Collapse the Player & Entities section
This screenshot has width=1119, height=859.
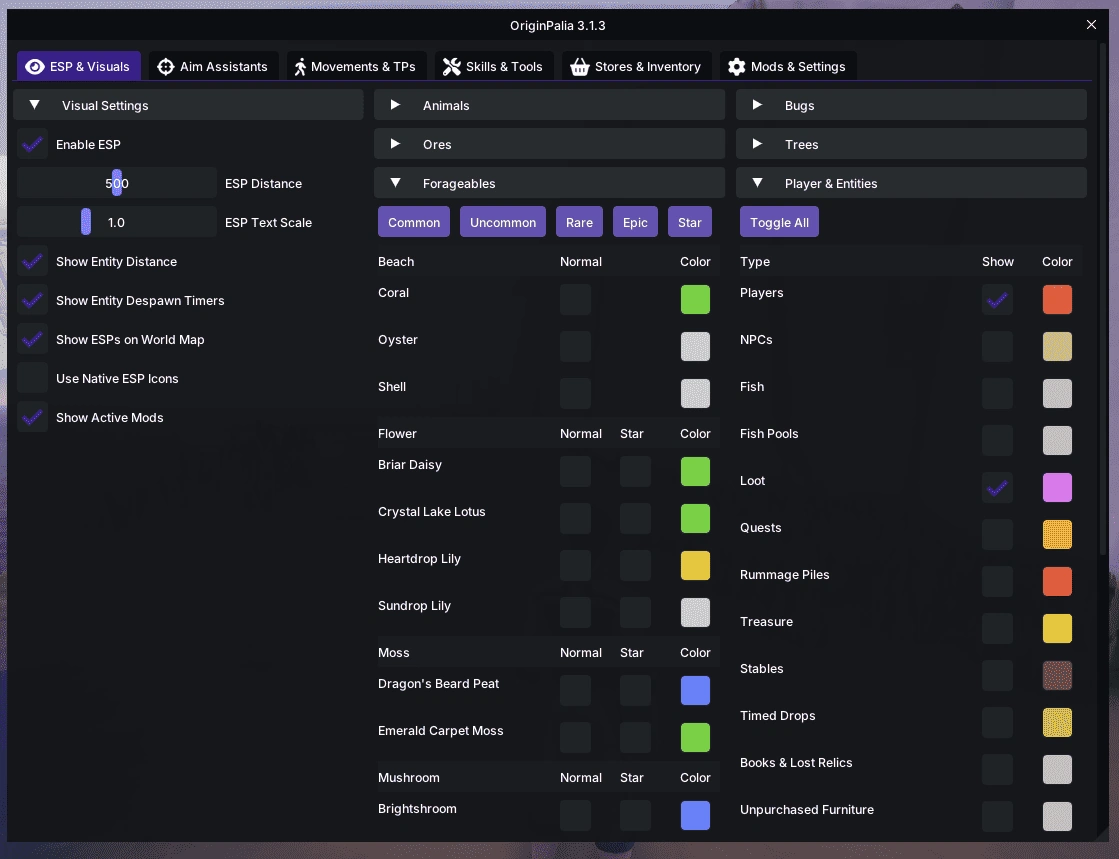pos(911,183)
